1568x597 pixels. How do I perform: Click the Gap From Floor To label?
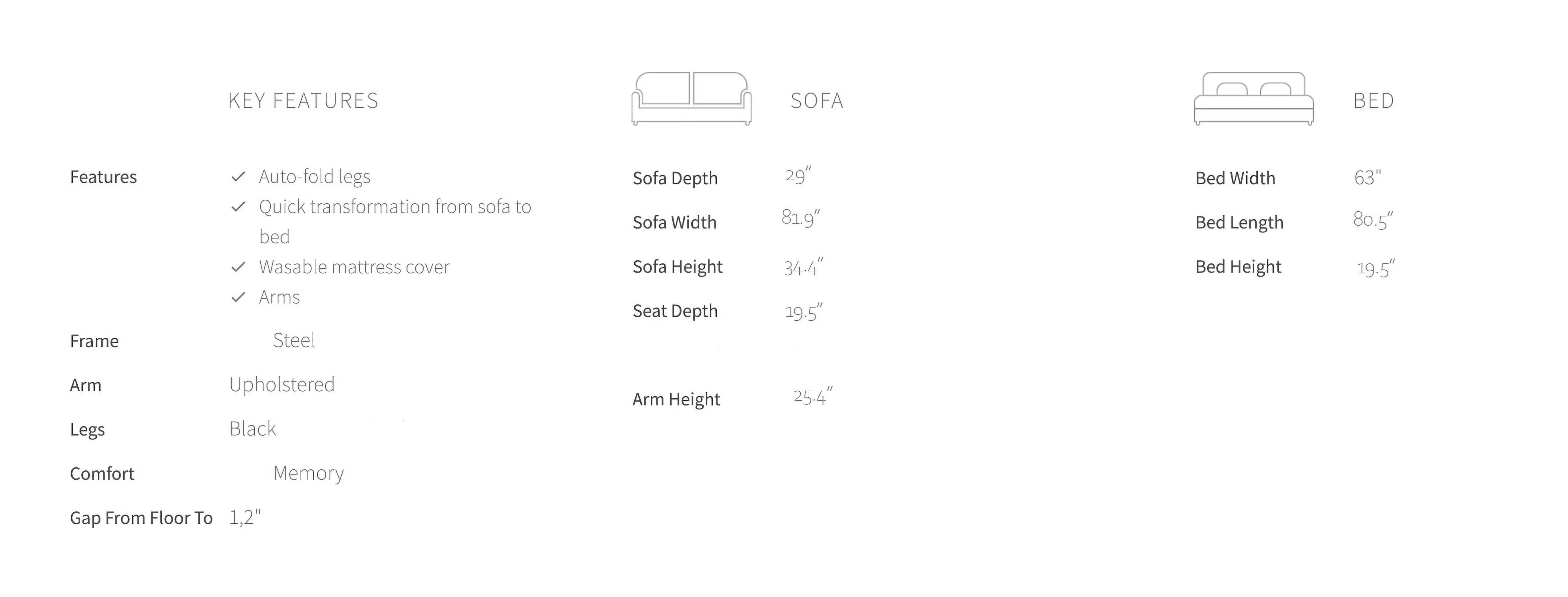click(141, 518)
